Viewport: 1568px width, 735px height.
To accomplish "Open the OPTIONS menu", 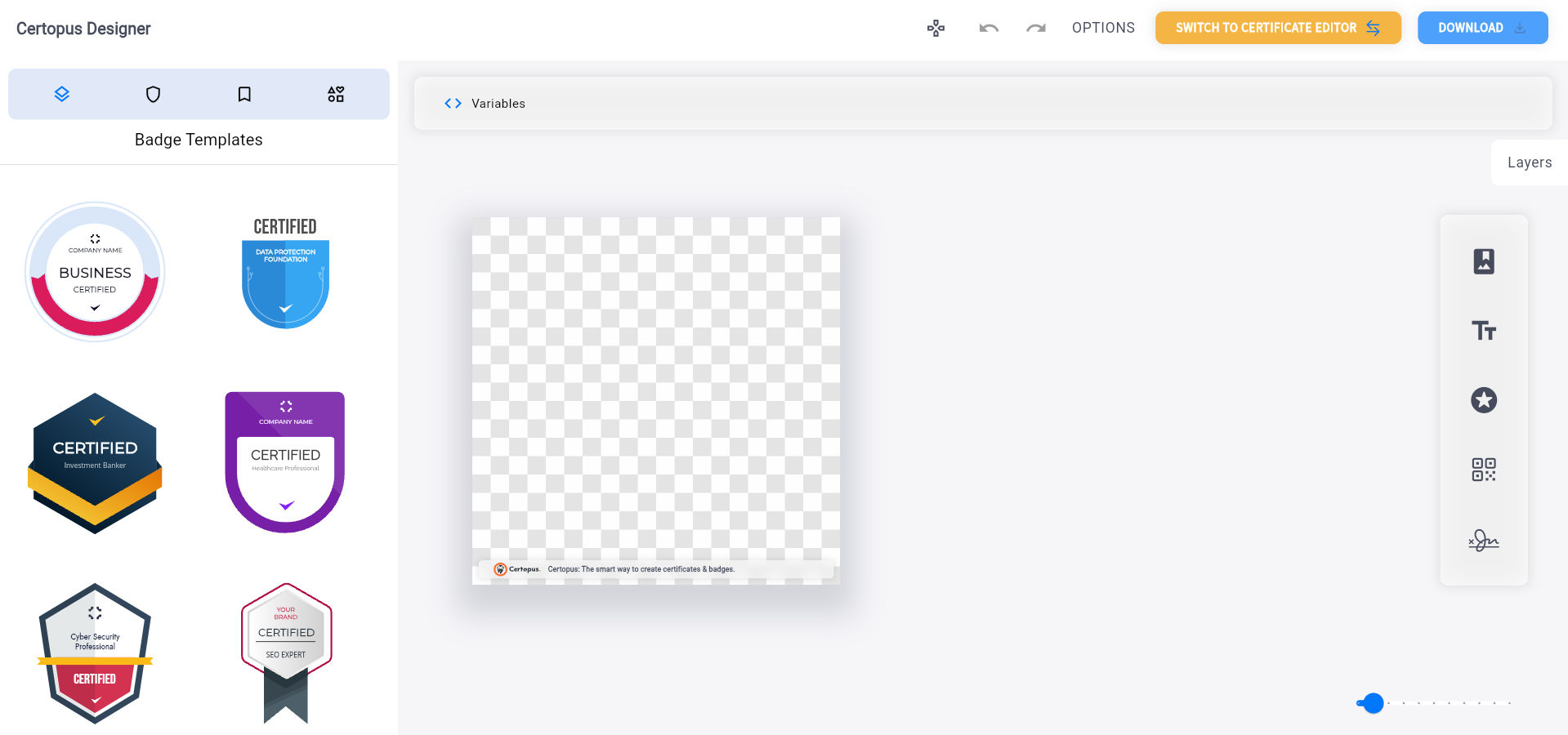I will click(x=1103, y=28).
